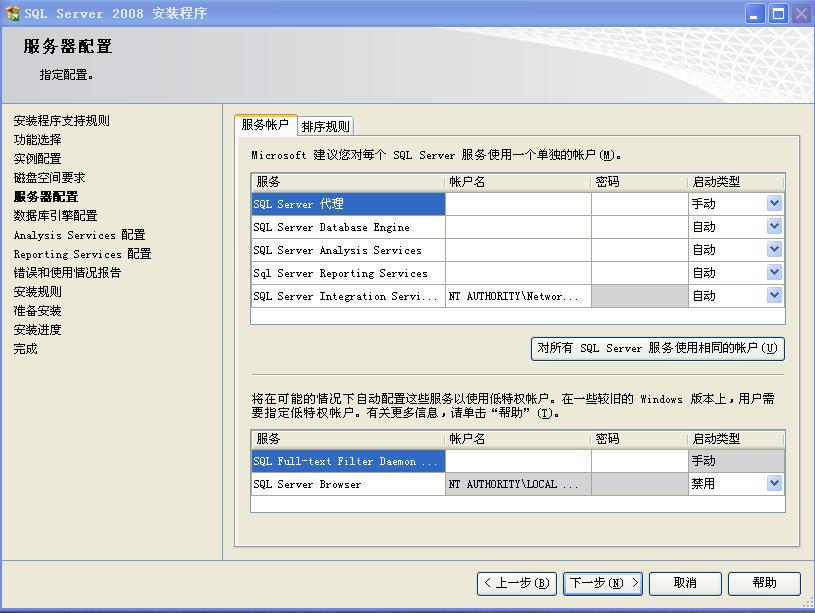Switch to the 服务帐户 tab

click(x=267, y=125)
